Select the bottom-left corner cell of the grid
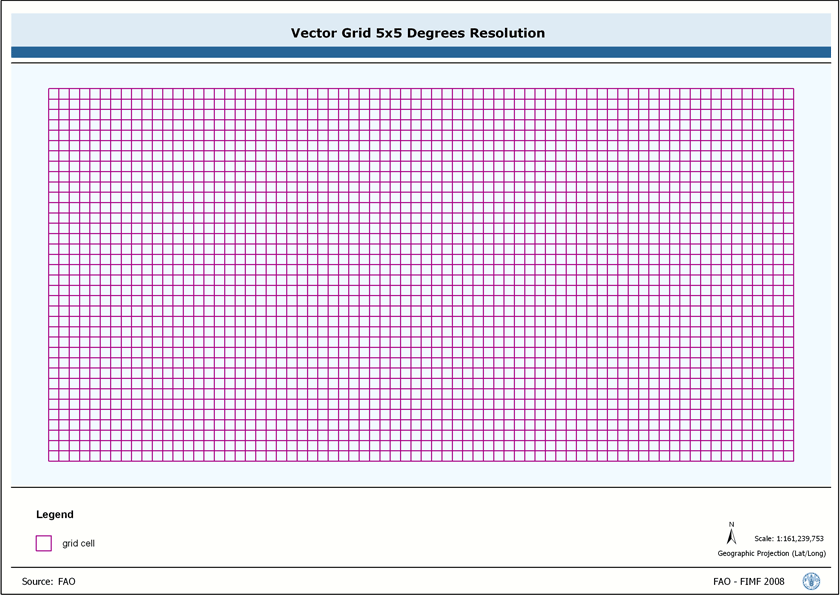Screen dimensions: 840x600 [54, 456]
